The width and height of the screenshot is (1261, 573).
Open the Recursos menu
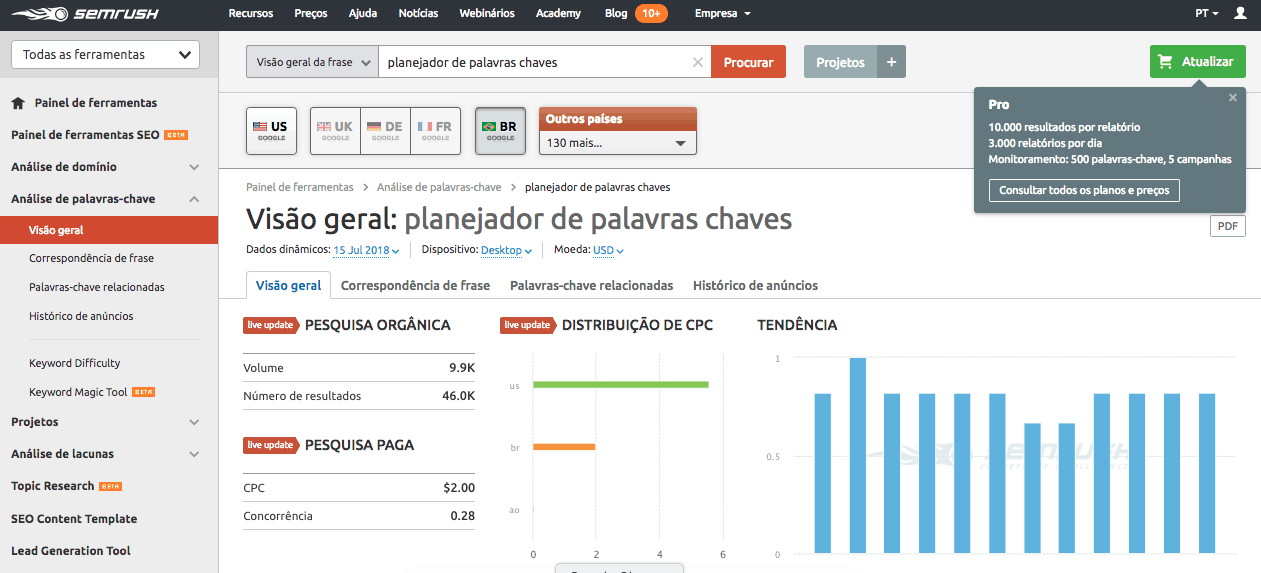pos(251,14)
